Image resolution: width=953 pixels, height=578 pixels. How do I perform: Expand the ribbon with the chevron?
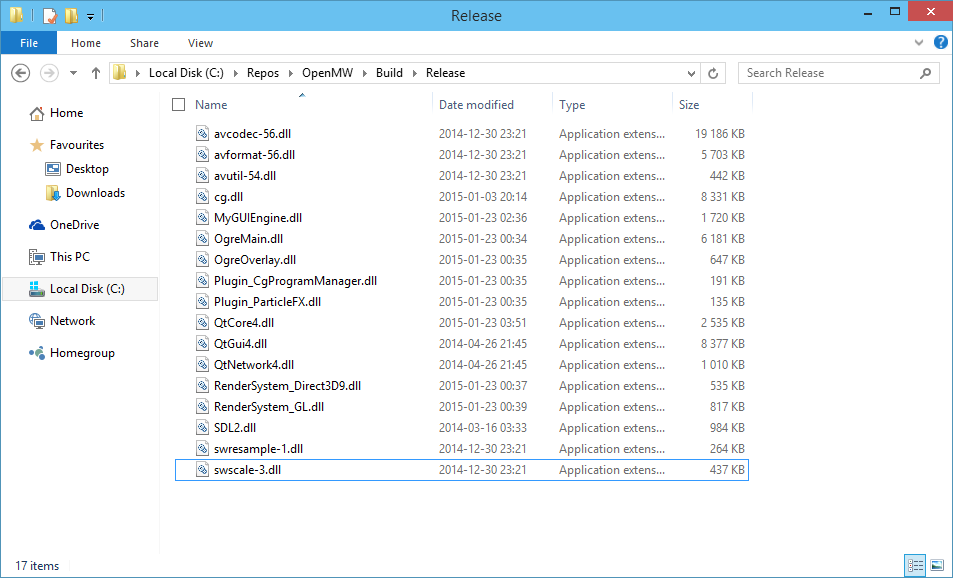click(918, 42)
